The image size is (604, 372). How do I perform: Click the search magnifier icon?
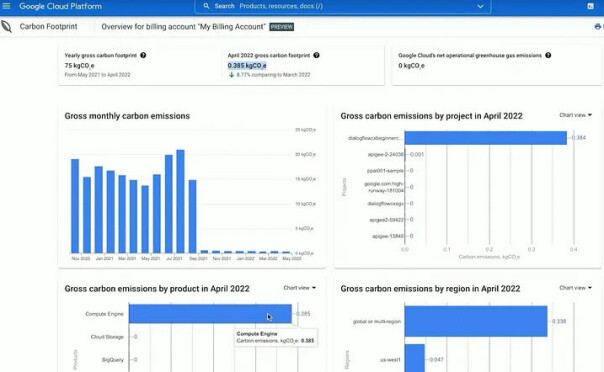206,6
